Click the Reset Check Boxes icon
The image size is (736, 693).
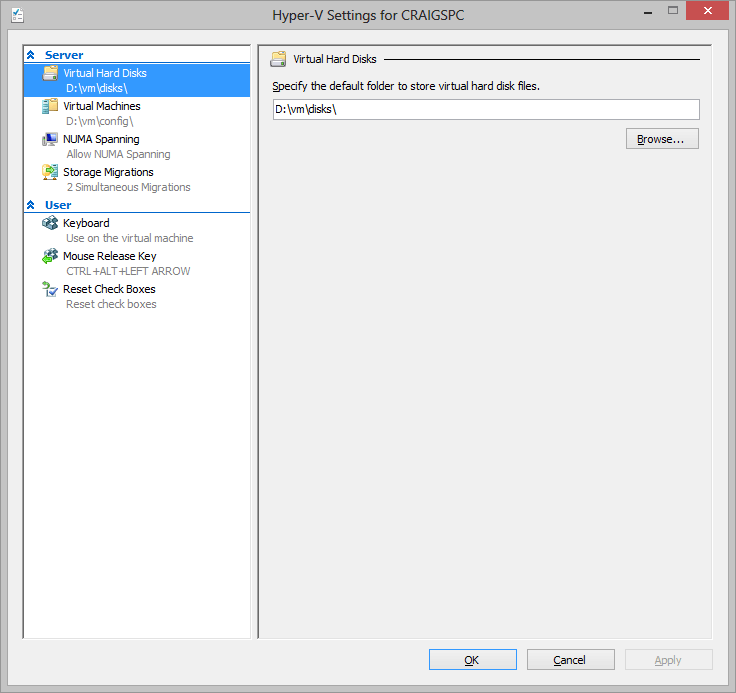50,289
